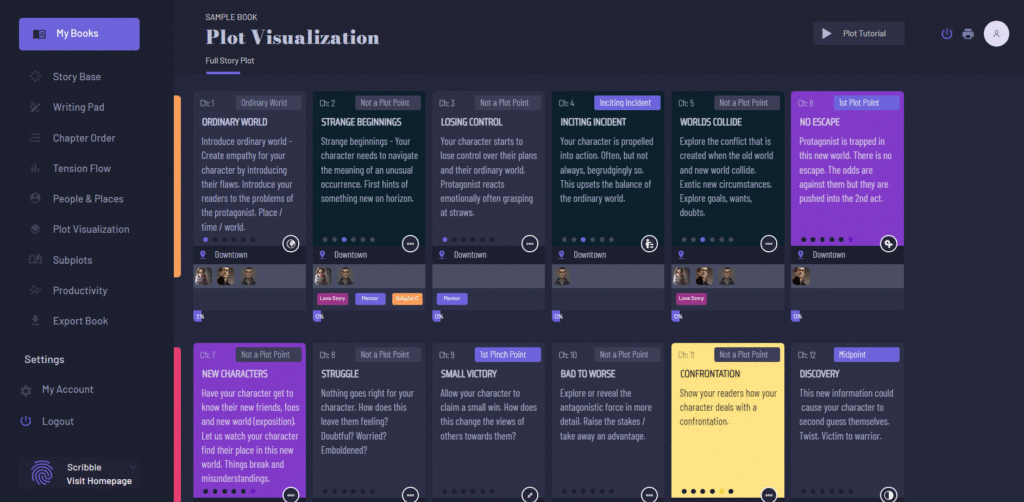Click round icon on No Escape card

tap(888, 243)
